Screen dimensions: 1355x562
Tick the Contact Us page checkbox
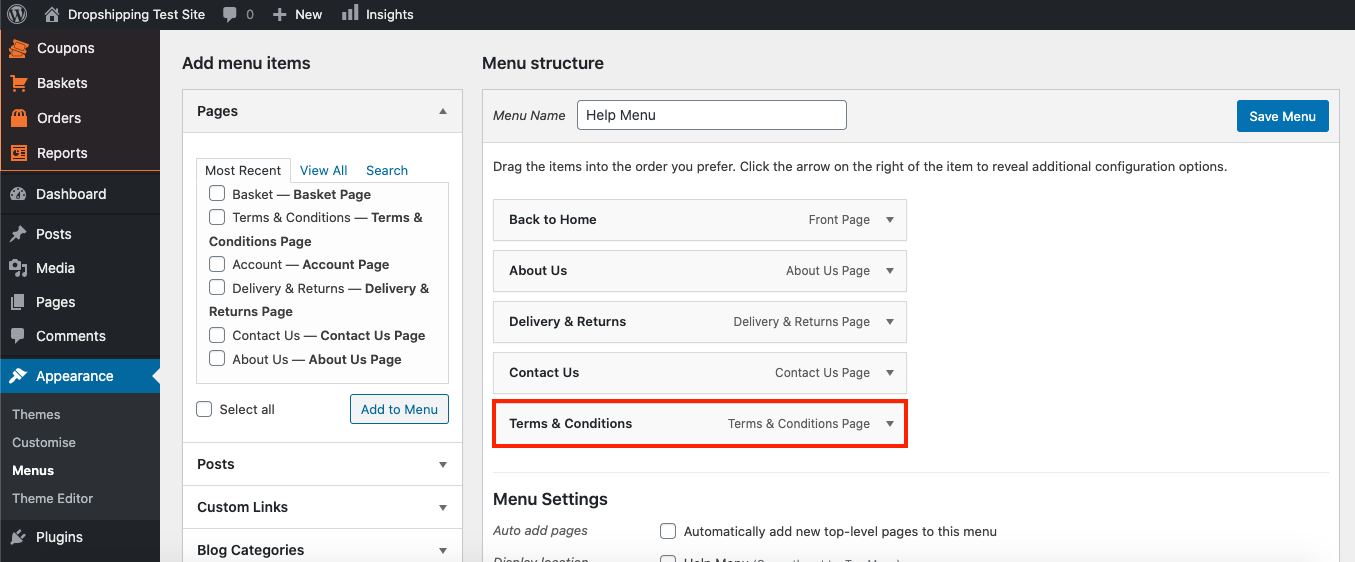[217, 335]
